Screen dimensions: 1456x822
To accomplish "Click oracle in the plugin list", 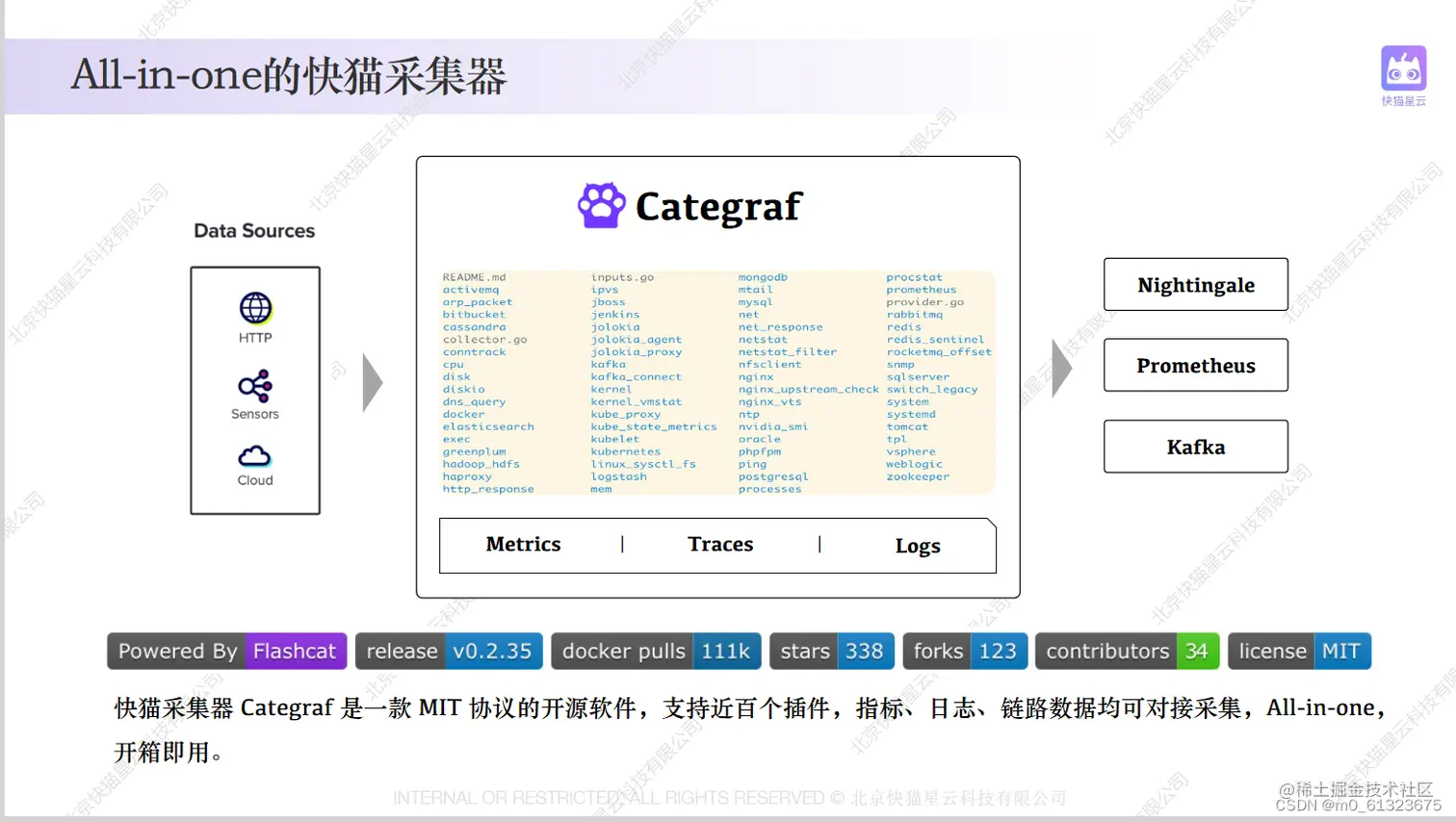I will [760, 439].
